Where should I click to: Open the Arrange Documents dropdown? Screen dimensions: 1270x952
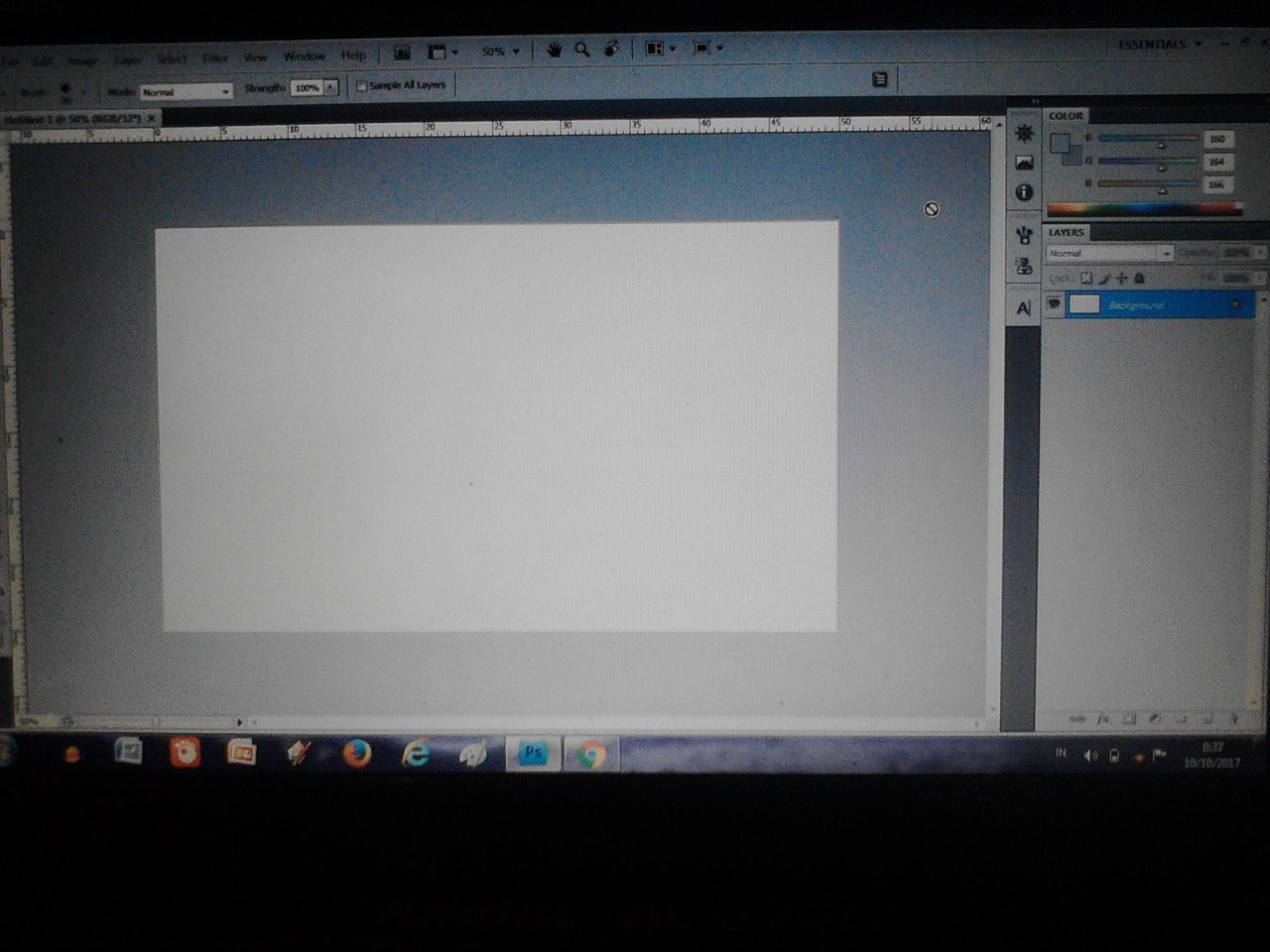pos(660,48)
